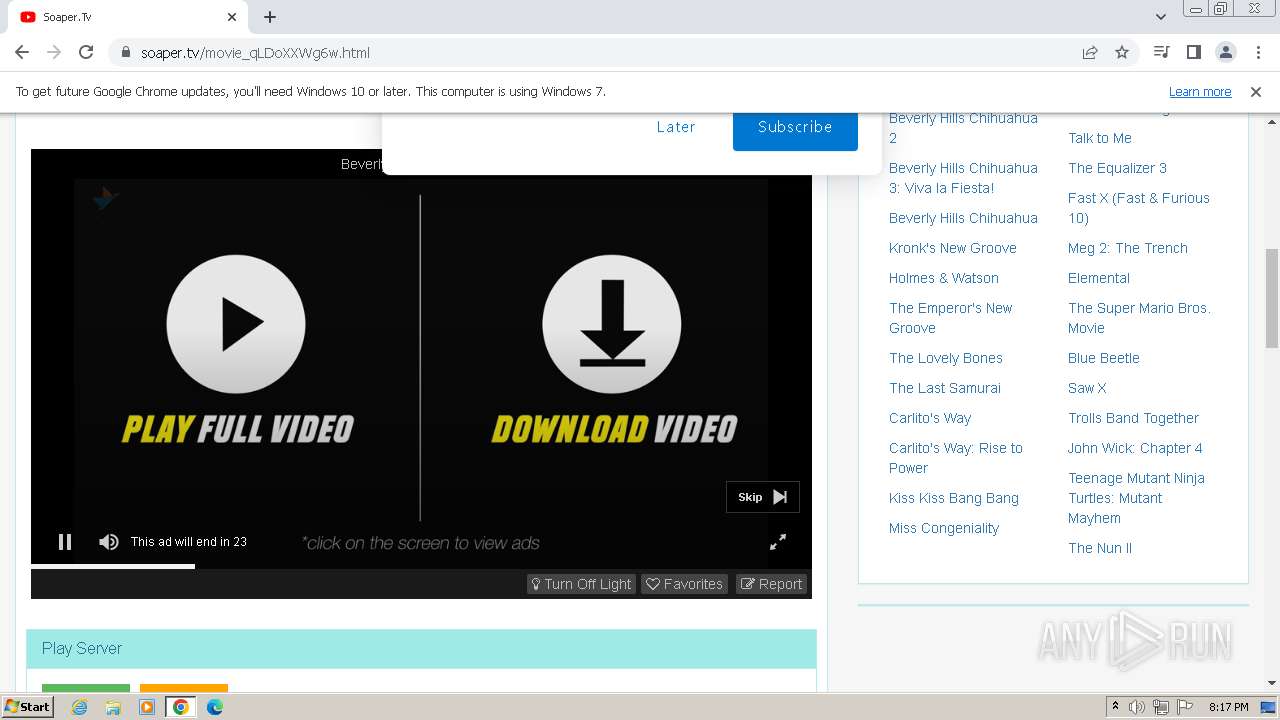Screen dimensions: 1280x720
Task: Open Beverly Hills Chihuahua 2 link
Action: point(963,128)
